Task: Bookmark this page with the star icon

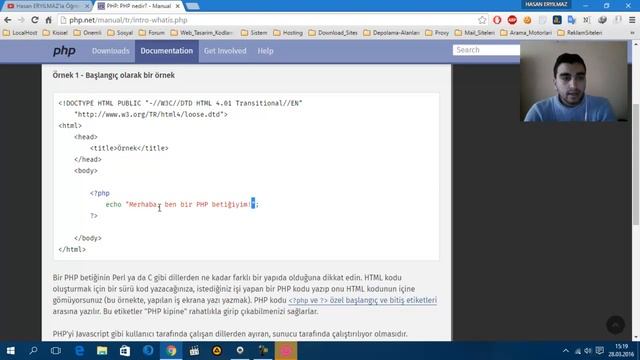Action: pyautogui.click(x=482, y=20)
